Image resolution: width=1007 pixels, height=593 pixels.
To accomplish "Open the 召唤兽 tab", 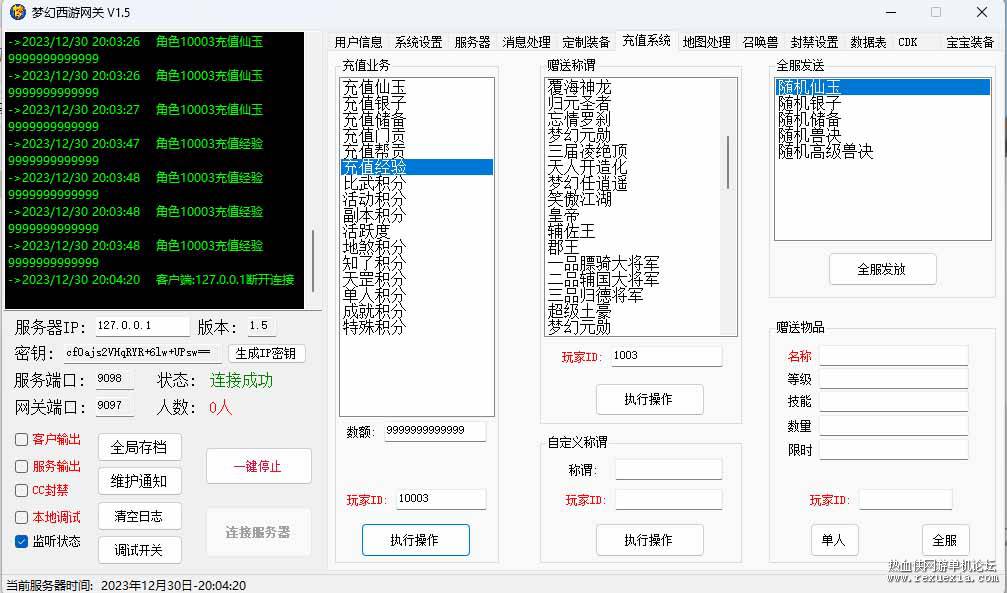I will 760,42.
